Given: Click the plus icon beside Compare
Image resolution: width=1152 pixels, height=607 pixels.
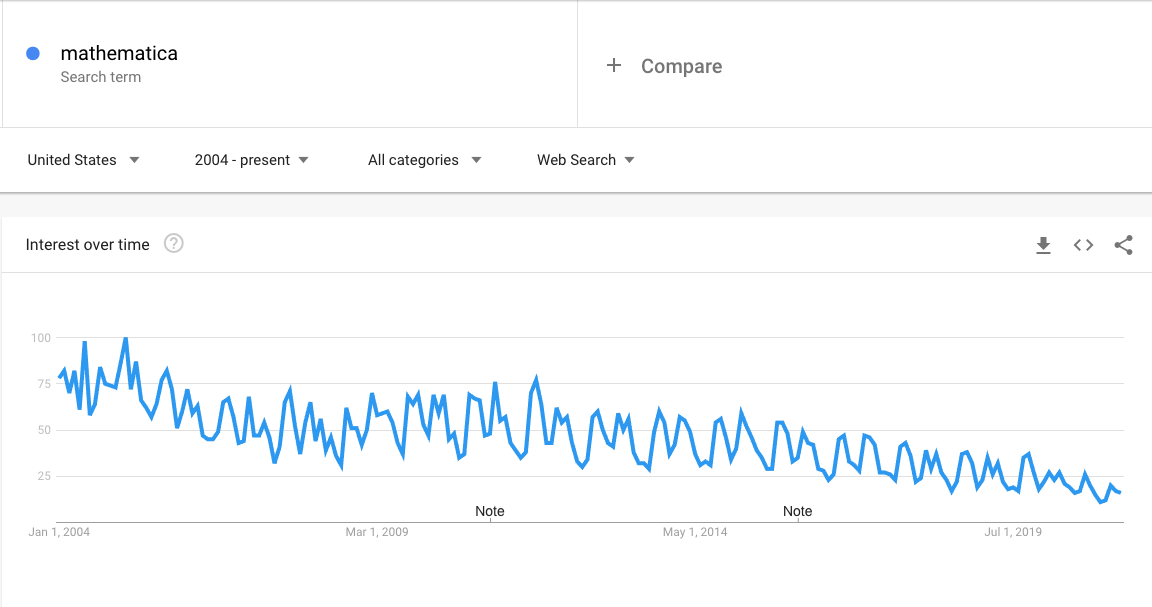Looking at the screenshot, I should click(613, 65).
